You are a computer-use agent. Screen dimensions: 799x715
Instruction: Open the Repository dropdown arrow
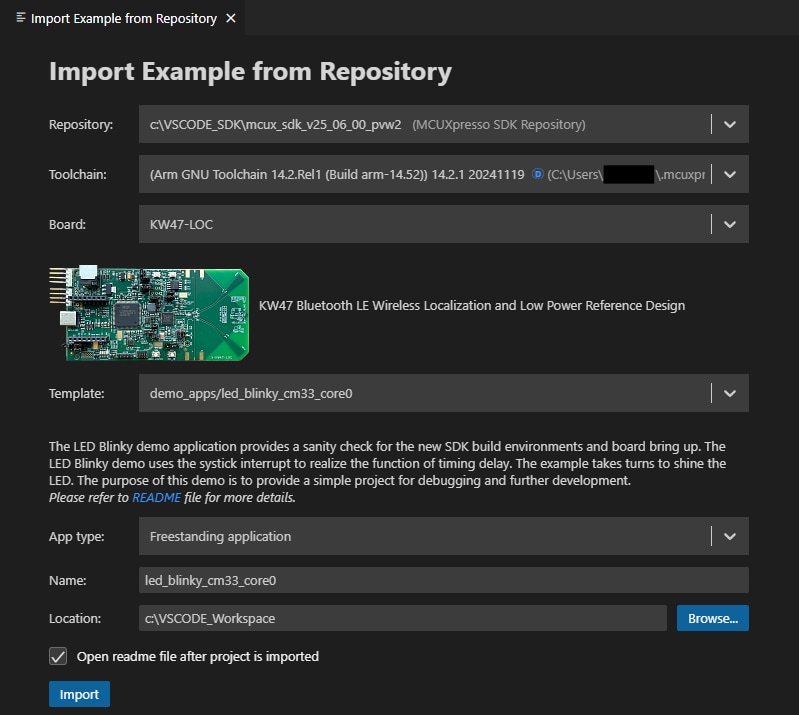[x=730, y=124]
